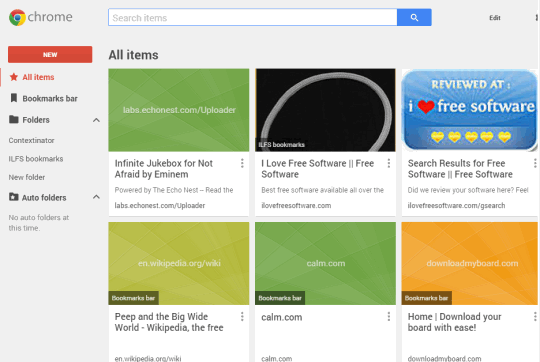Open three-dot menu on calm.com card
540x362 pixels.
tap(389, 317)
